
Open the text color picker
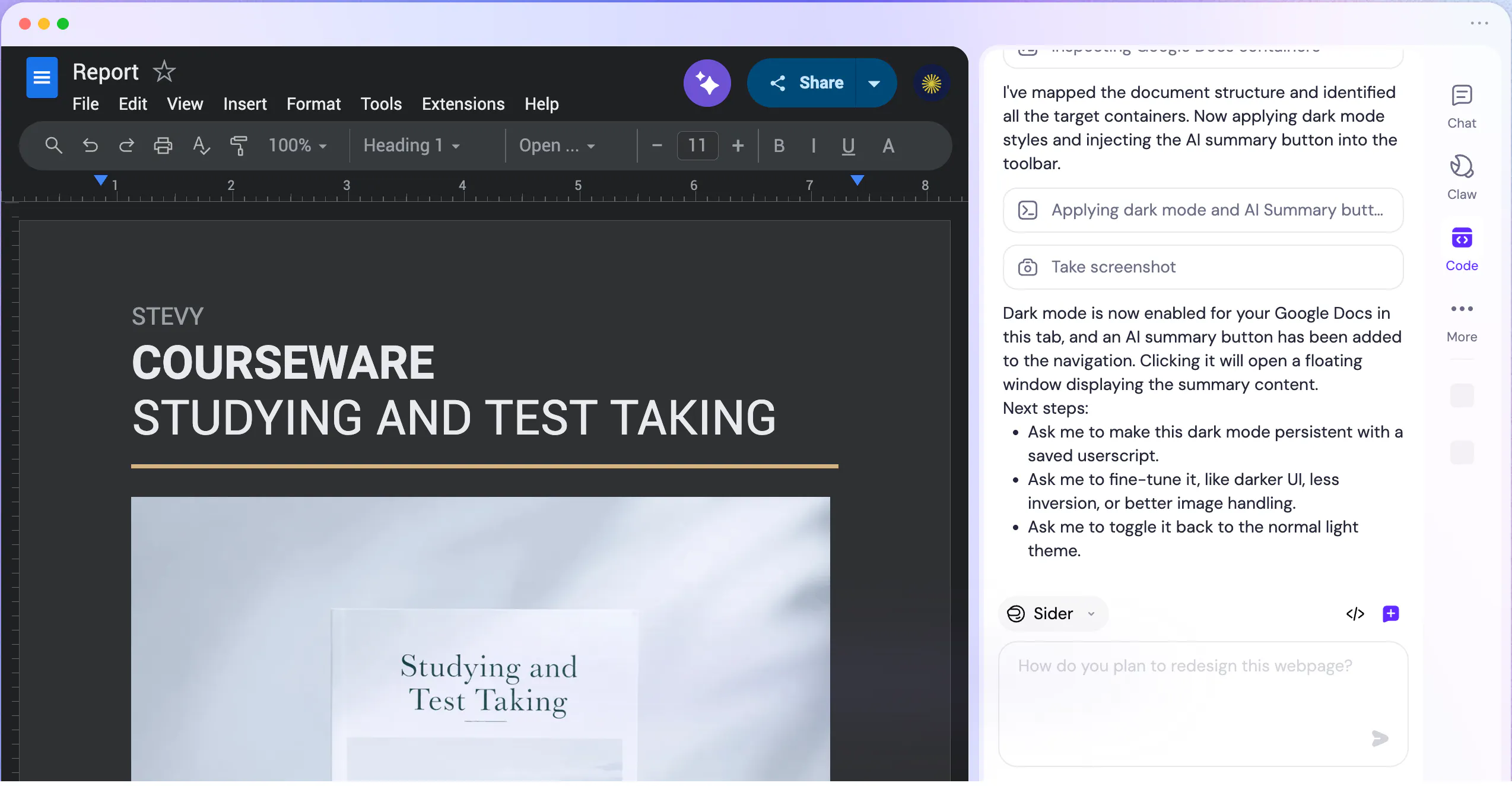click(888, 145)
